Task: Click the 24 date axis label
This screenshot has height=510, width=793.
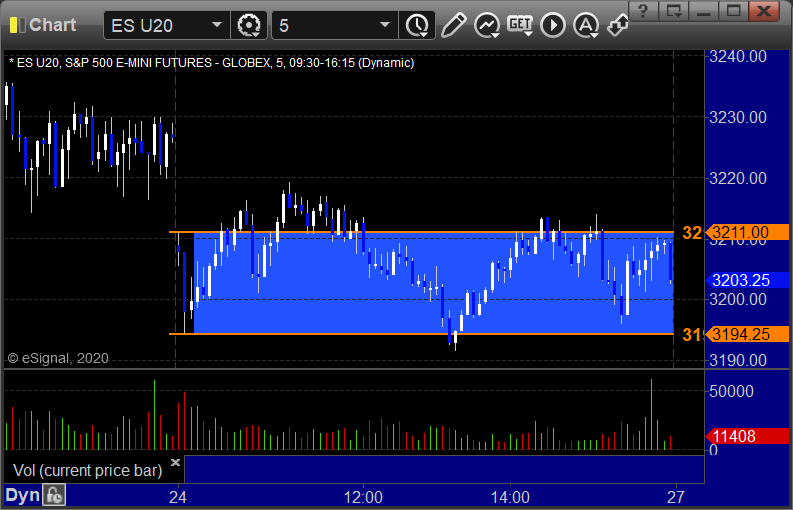Action: pos(178,497)
